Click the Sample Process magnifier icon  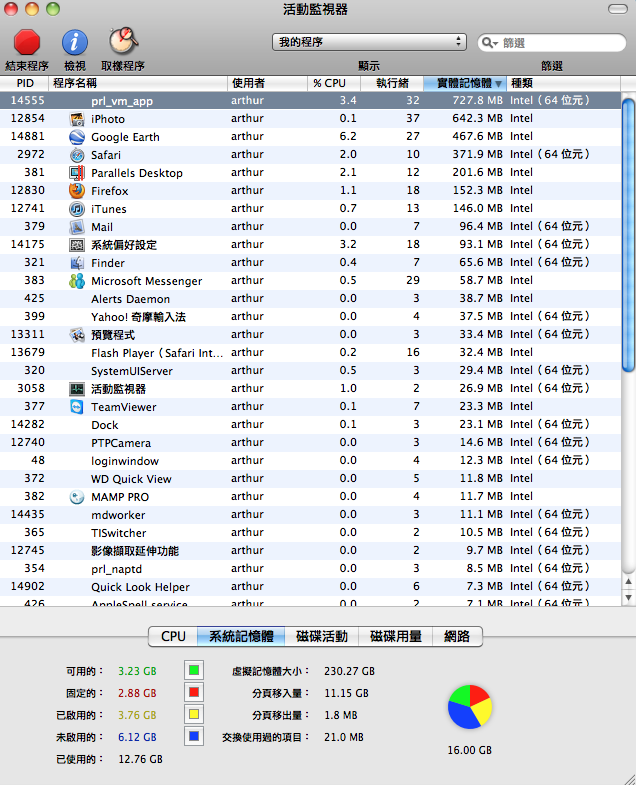[123, 41]
